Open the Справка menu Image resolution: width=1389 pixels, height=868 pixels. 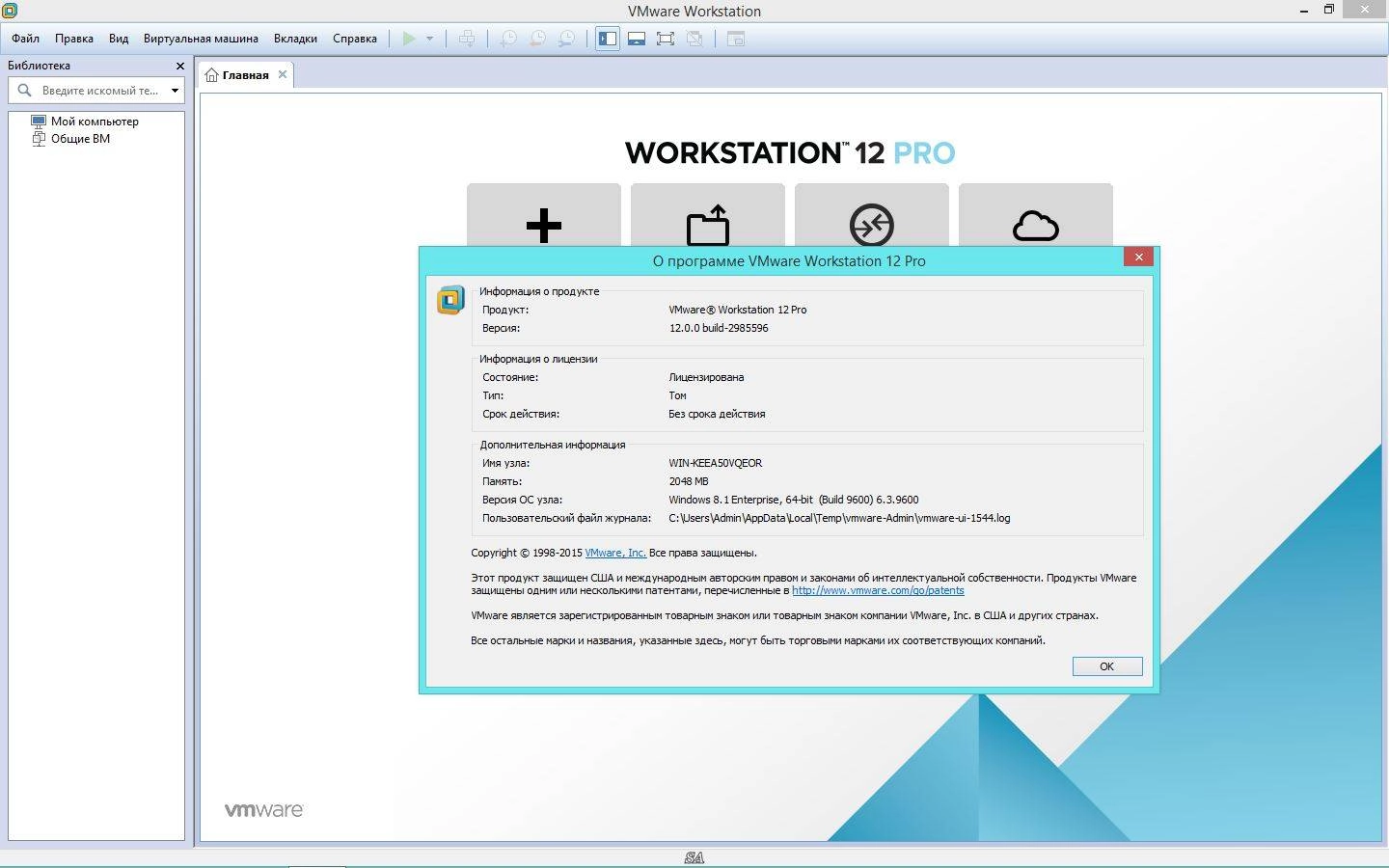coord(355,39)
